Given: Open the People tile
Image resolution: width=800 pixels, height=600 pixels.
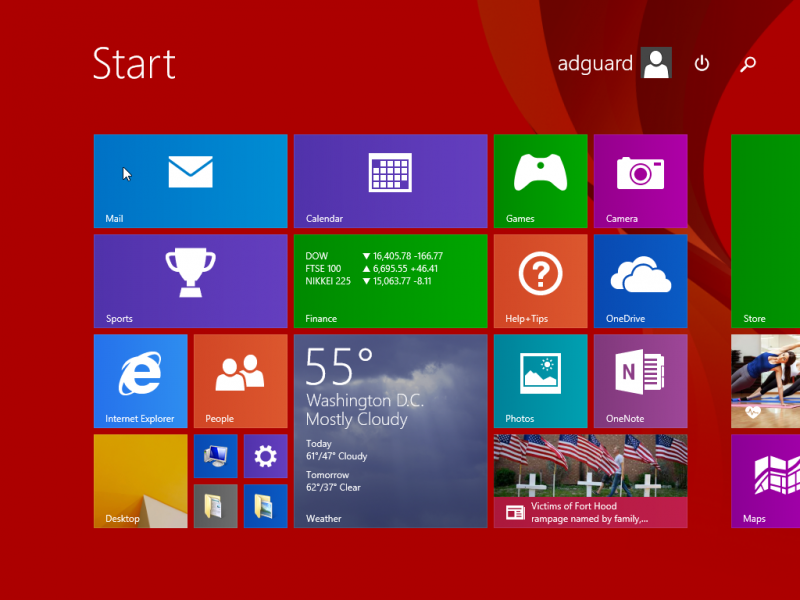Looking at the screenshot, I should pos(240,381).
